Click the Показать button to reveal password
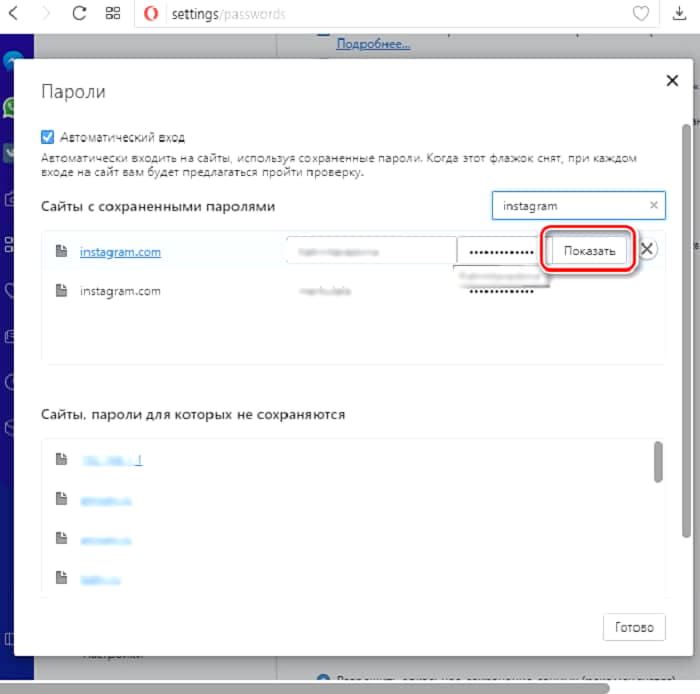This screenshot has width=700, height=694. (x=589, y=251)
